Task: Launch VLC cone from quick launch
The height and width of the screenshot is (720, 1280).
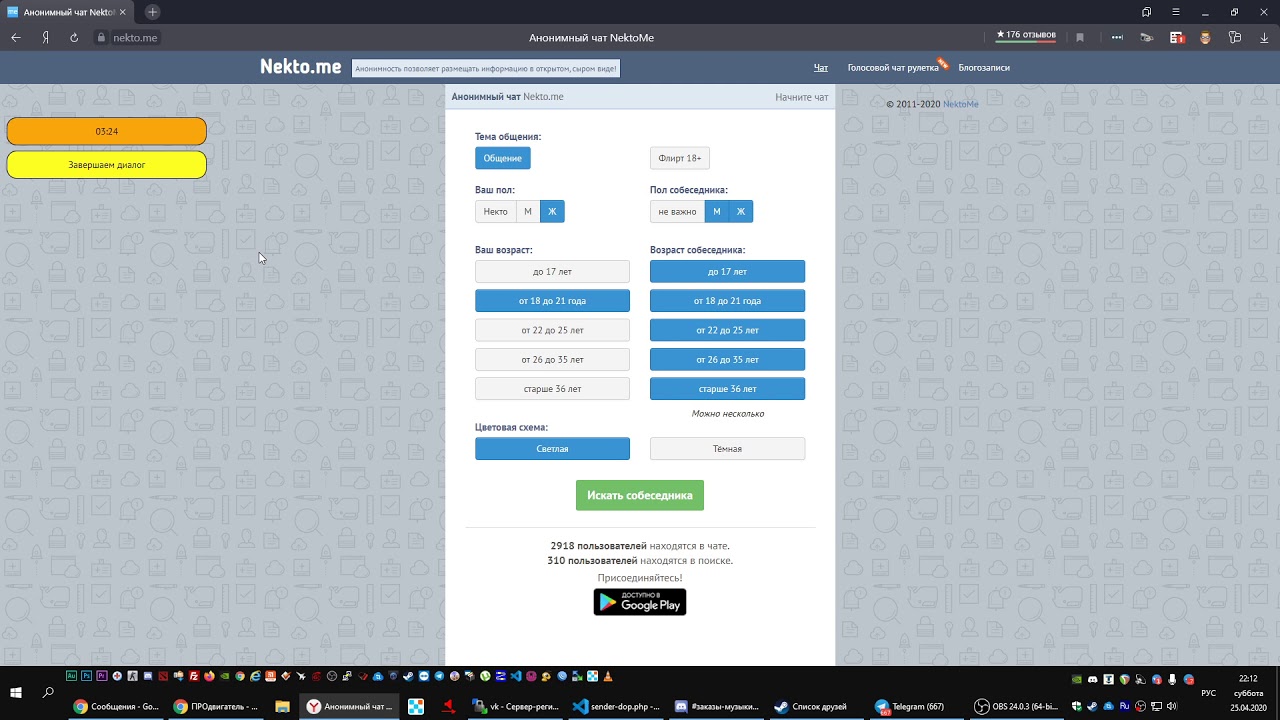Action: [x=608, y=676]
